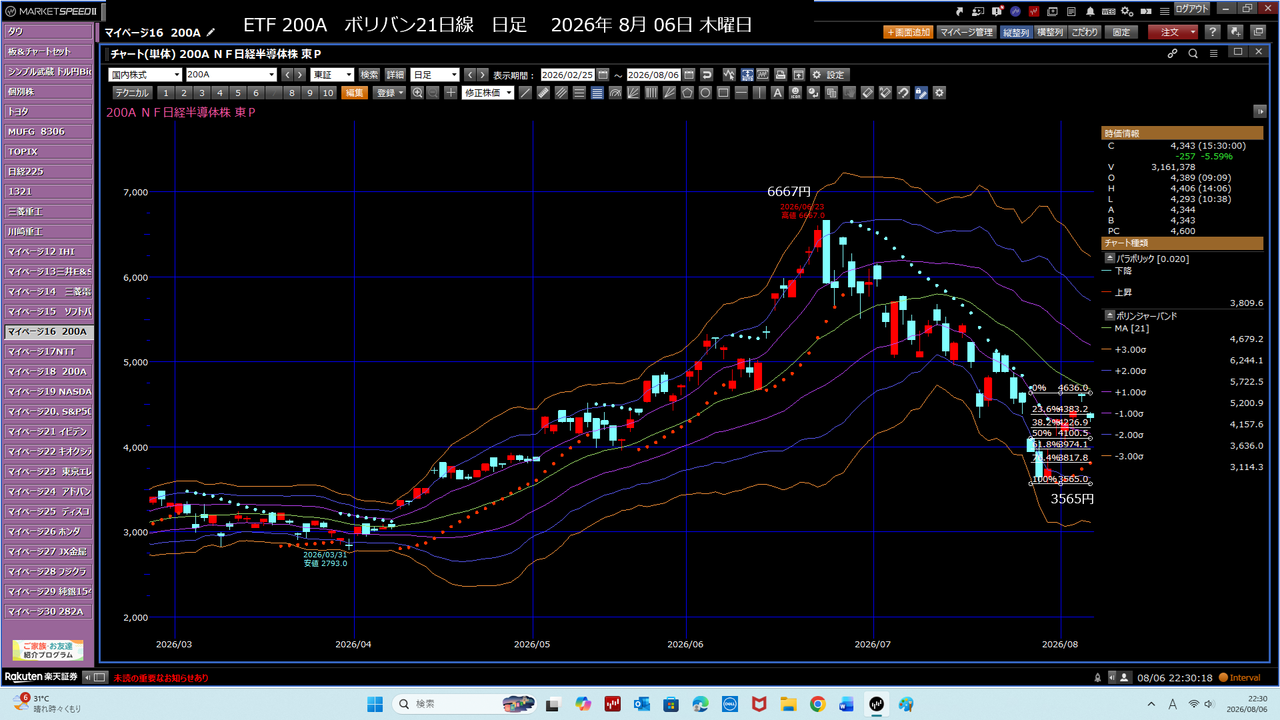Click the ＋画面追加 add screen button

pyautogui.click(x=908, y=32)
